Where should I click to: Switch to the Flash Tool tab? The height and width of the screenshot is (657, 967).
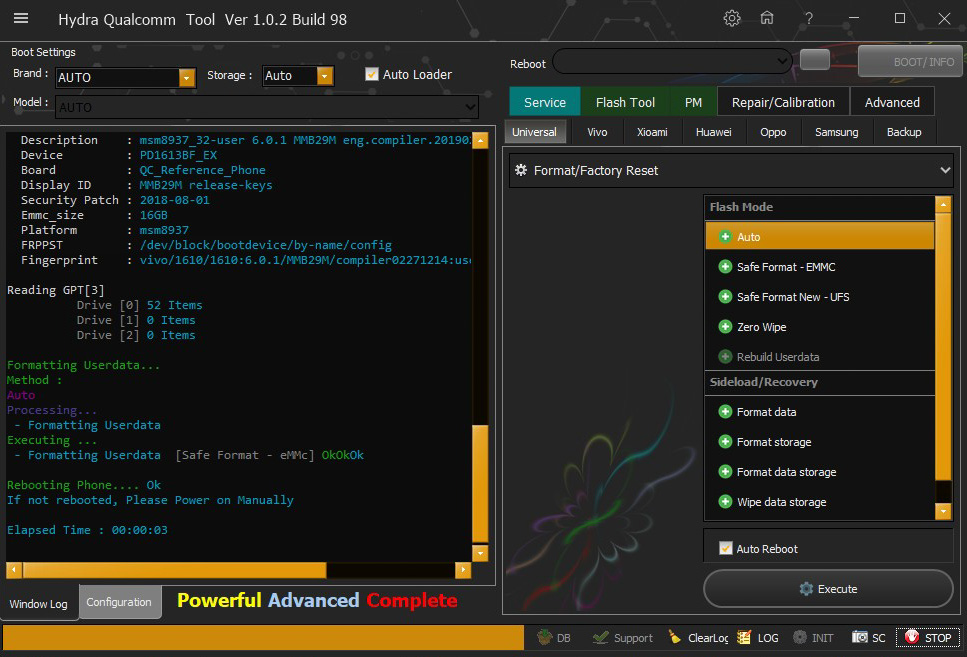pos(625,102)
